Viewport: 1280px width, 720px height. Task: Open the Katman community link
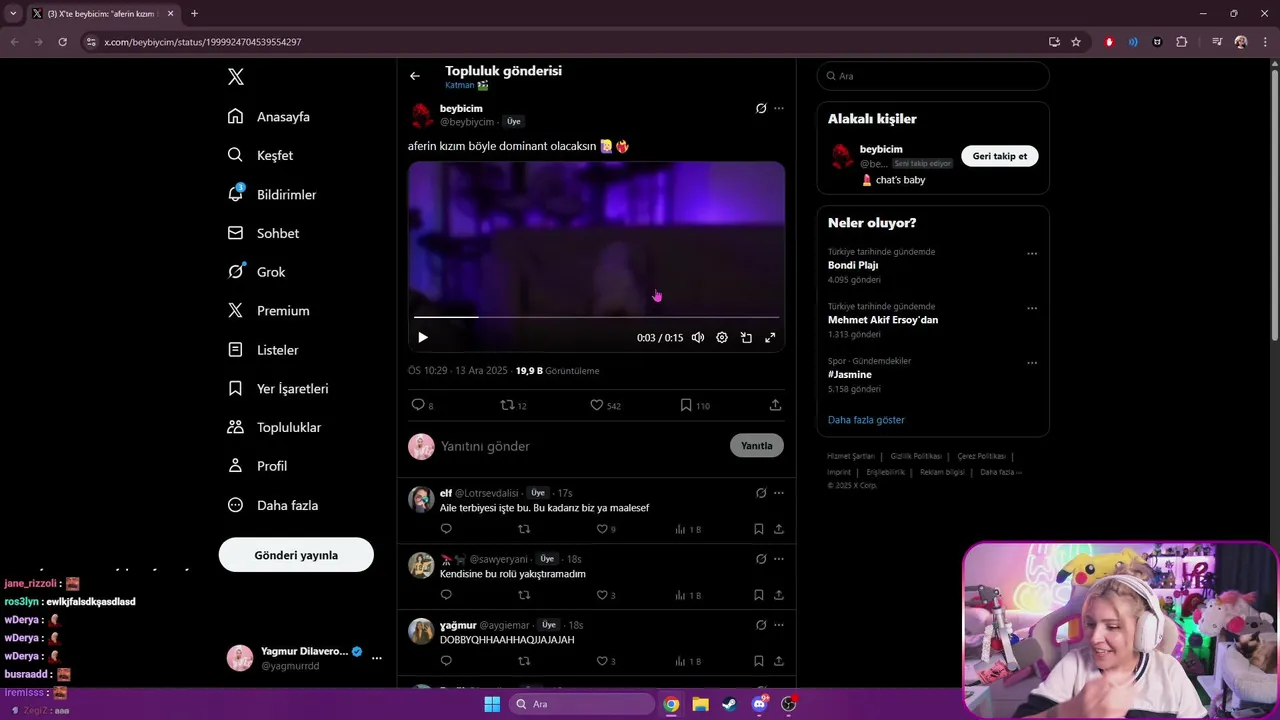point(466,86)
